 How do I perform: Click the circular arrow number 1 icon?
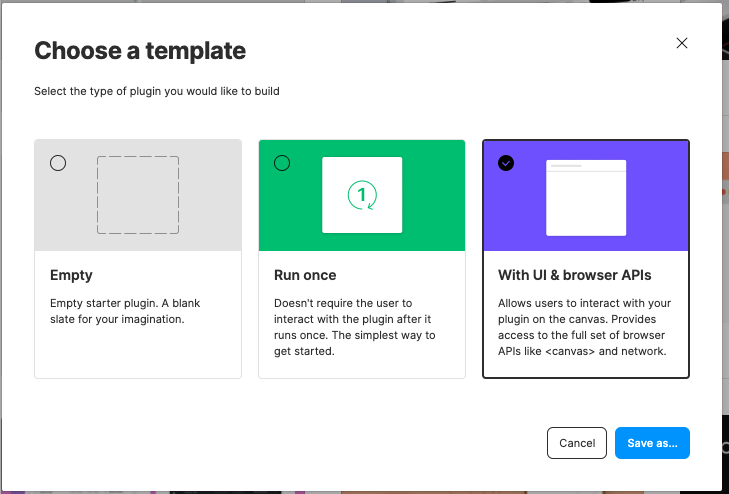[362, 195]
